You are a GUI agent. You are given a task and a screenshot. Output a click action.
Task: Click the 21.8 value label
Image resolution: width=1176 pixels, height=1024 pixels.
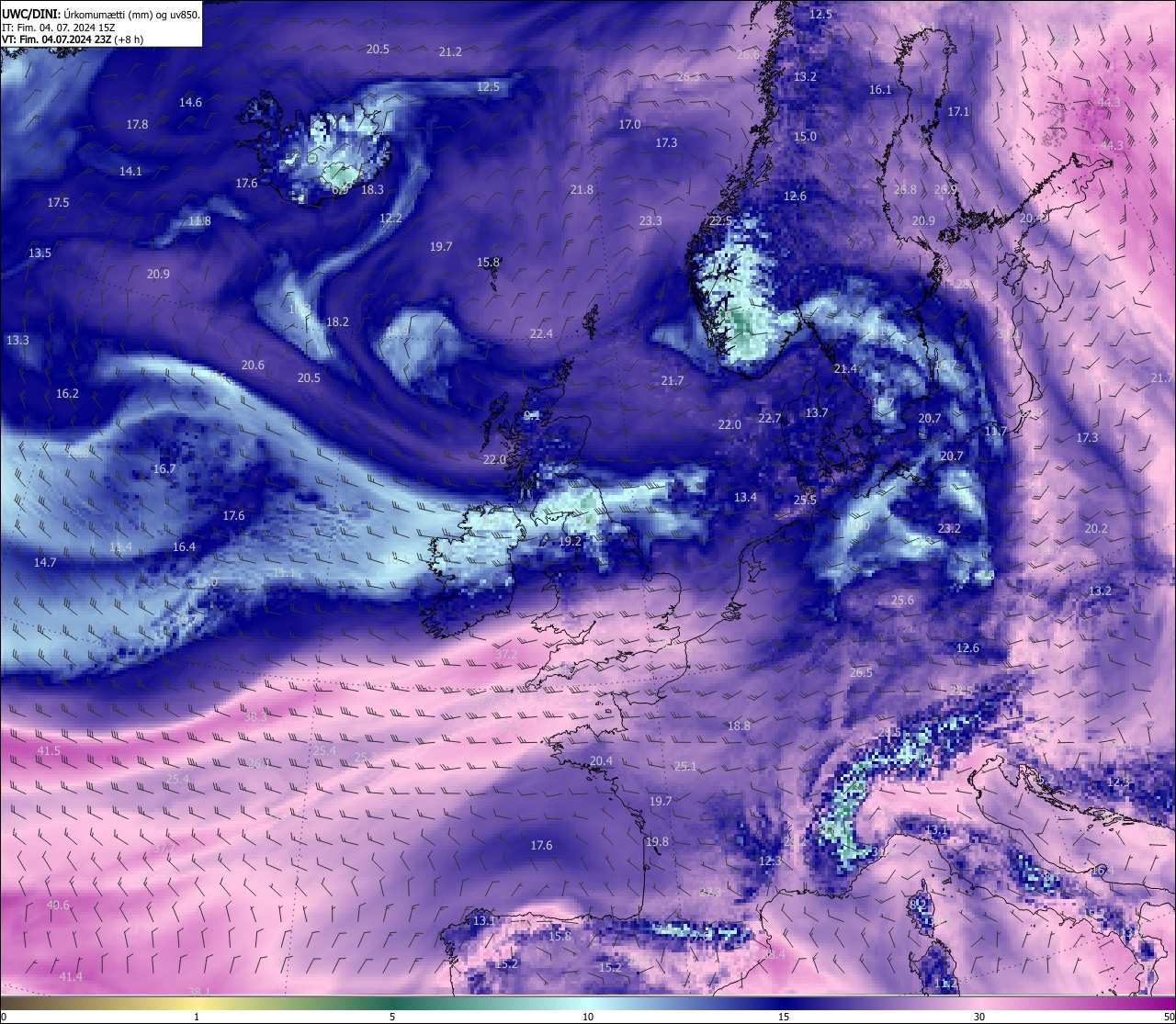(x=582, y=190)
